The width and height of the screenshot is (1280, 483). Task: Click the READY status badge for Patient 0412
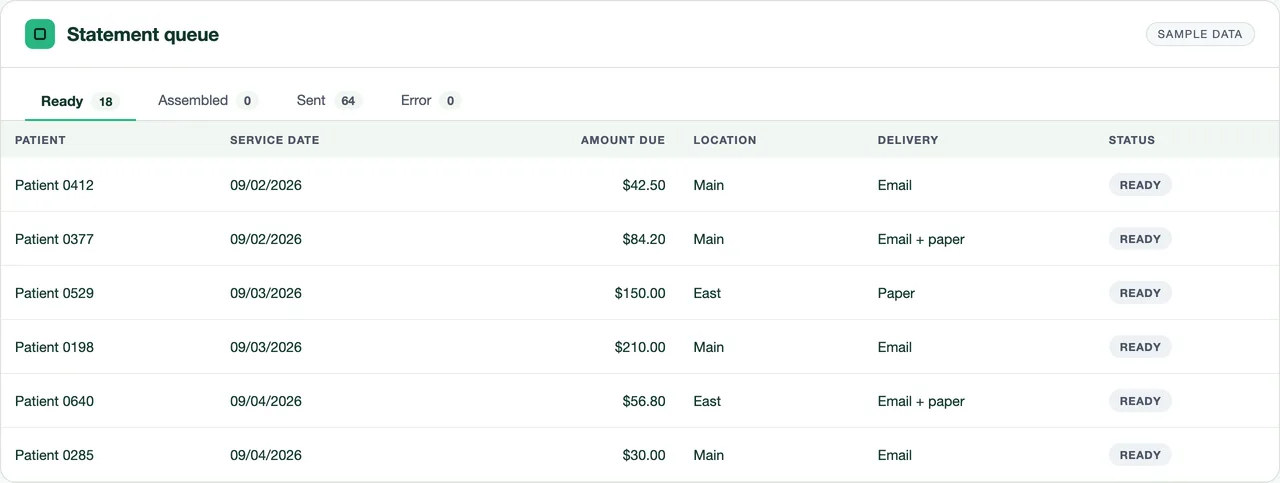[1140, 185]
